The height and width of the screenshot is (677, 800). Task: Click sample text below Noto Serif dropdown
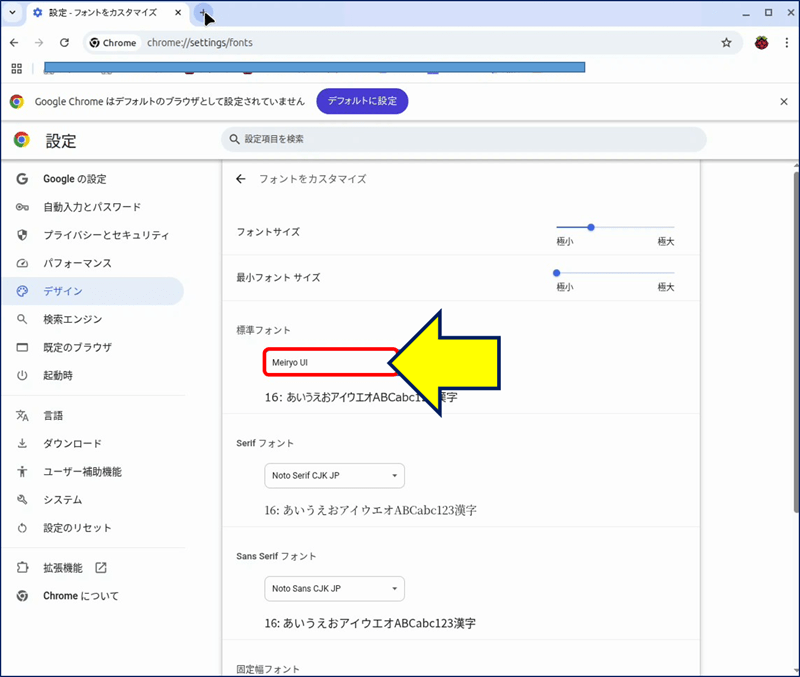(x=370, y=510)
